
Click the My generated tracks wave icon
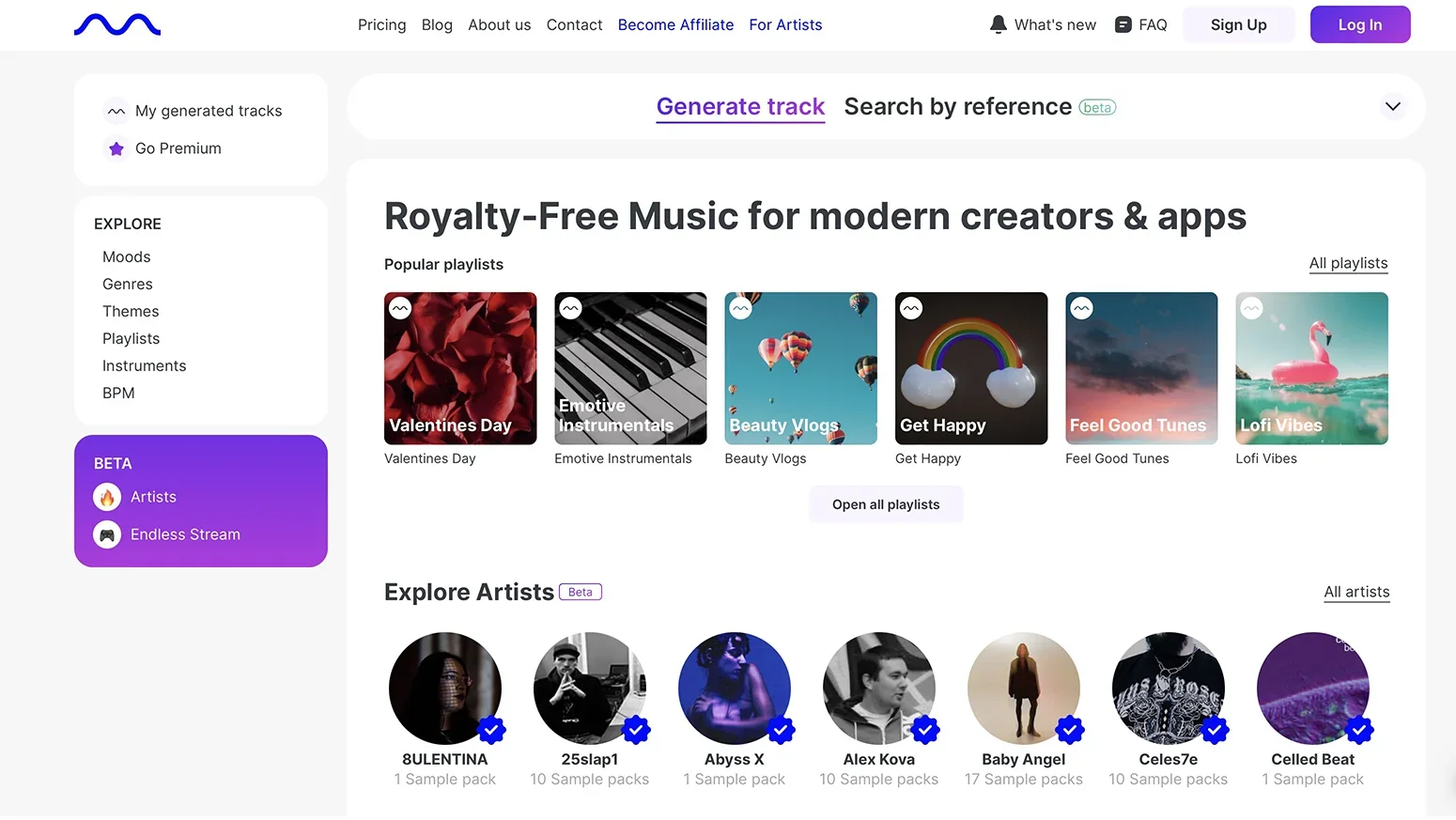pyautogui.click(x=116, y=111)
